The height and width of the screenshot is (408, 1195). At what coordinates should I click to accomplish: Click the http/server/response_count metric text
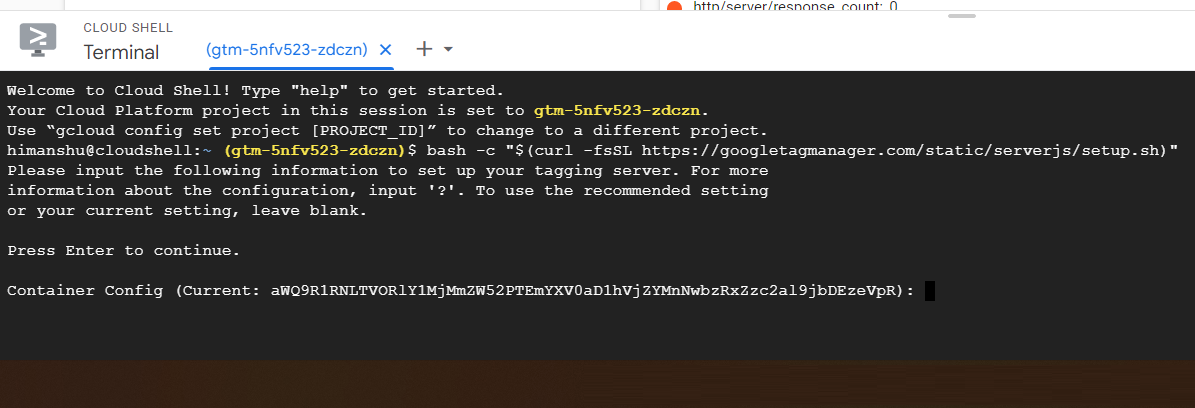coord(794,7)
